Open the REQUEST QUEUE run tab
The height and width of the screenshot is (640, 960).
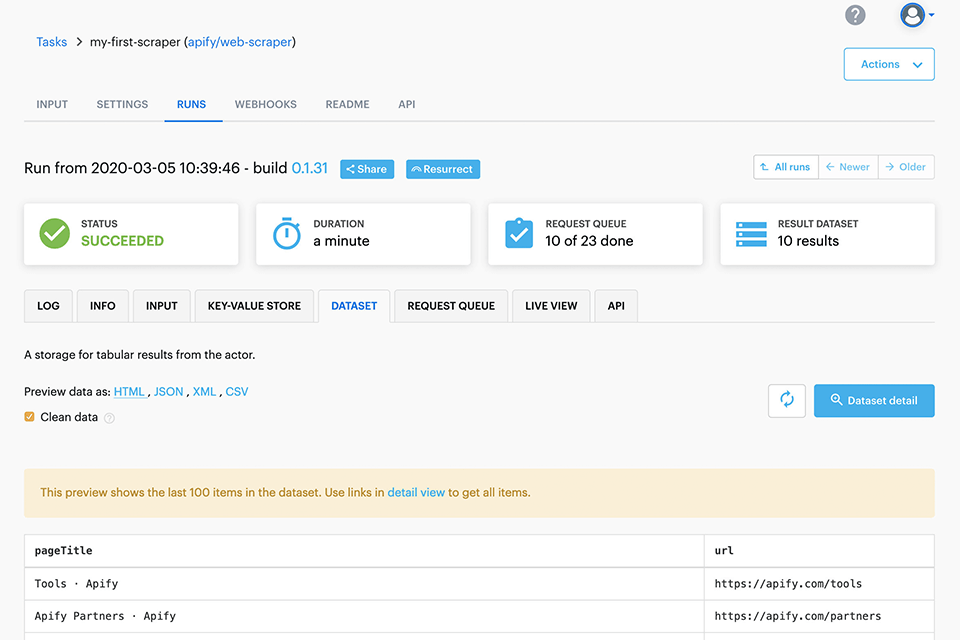pyautogui.click(x=451, y=306)
